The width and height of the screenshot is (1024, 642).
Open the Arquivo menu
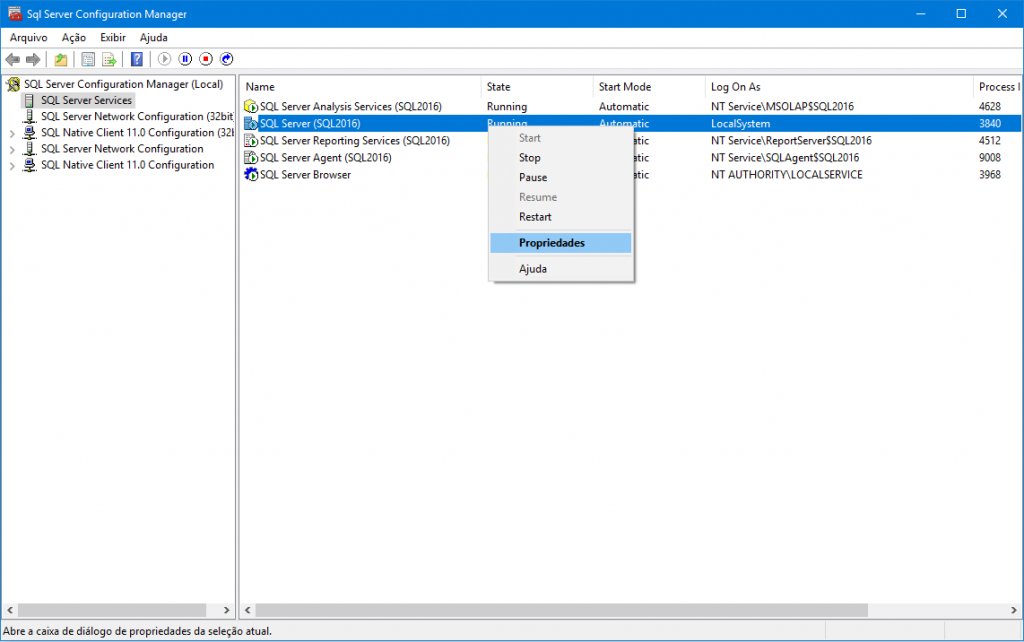[x=29, y=38]
